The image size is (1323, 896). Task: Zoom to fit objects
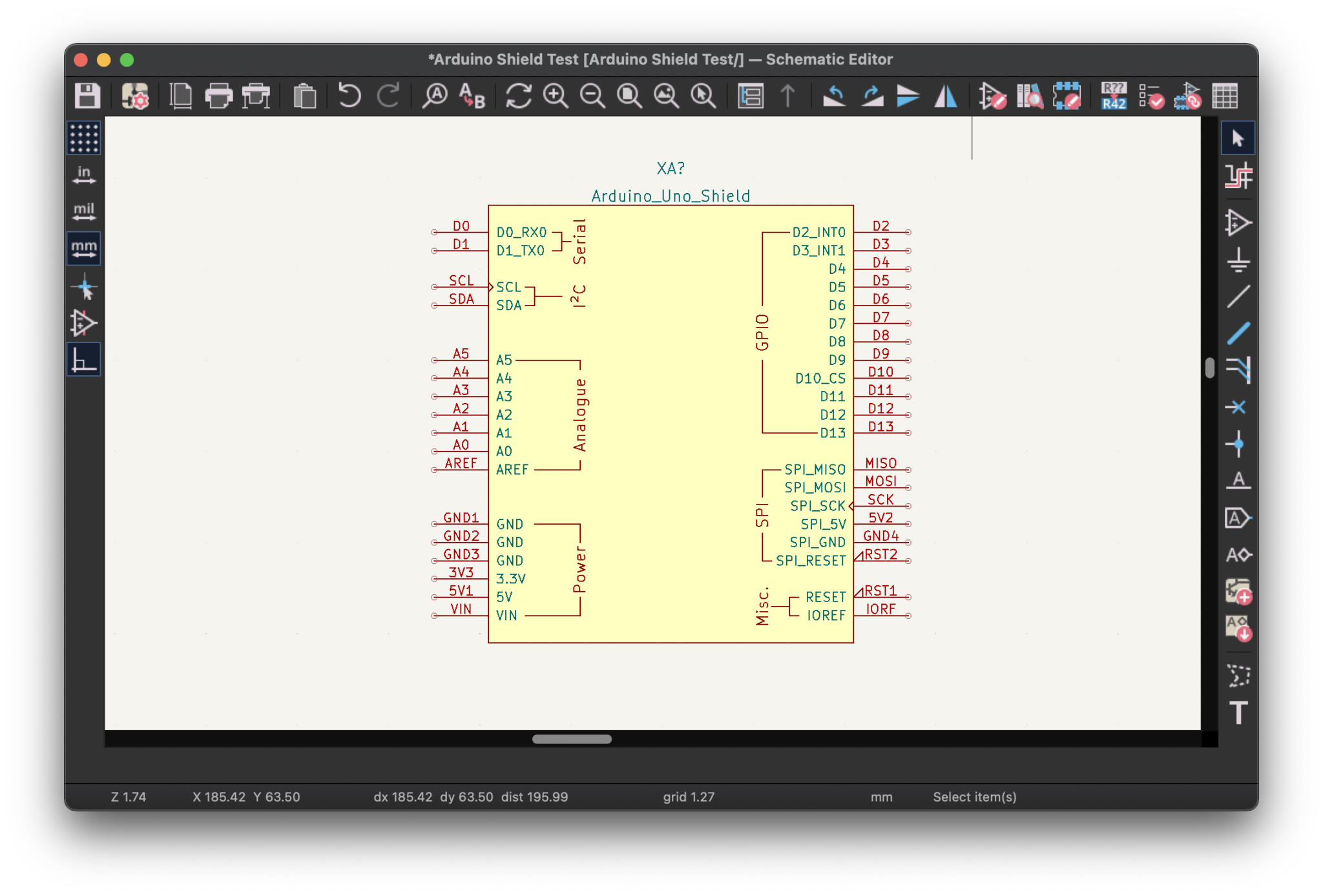(666, 96)
